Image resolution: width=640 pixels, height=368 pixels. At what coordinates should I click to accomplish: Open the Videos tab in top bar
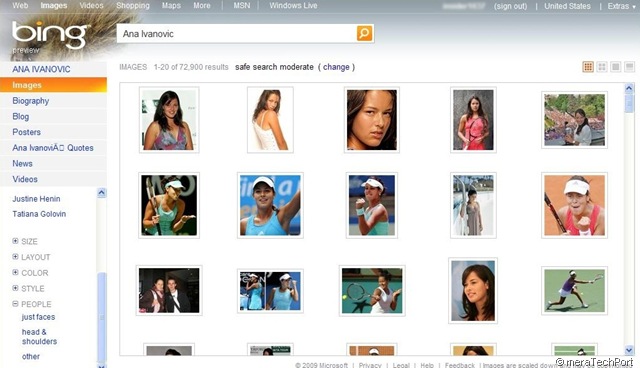click(x=91, y=6)
